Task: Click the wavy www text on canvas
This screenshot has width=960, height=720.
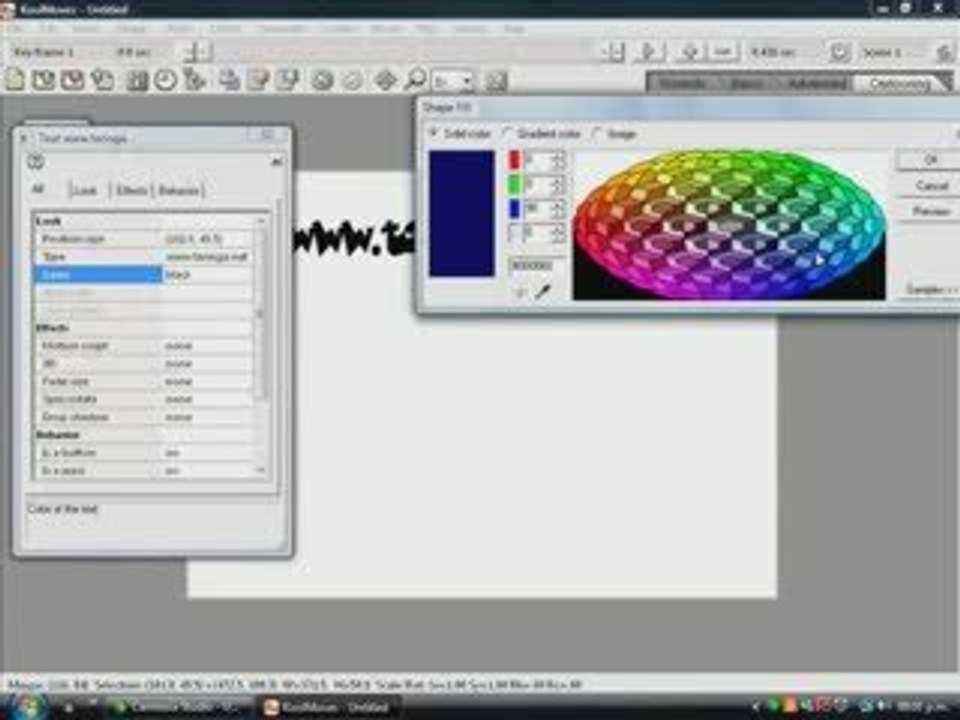Action: click(355, 236)
